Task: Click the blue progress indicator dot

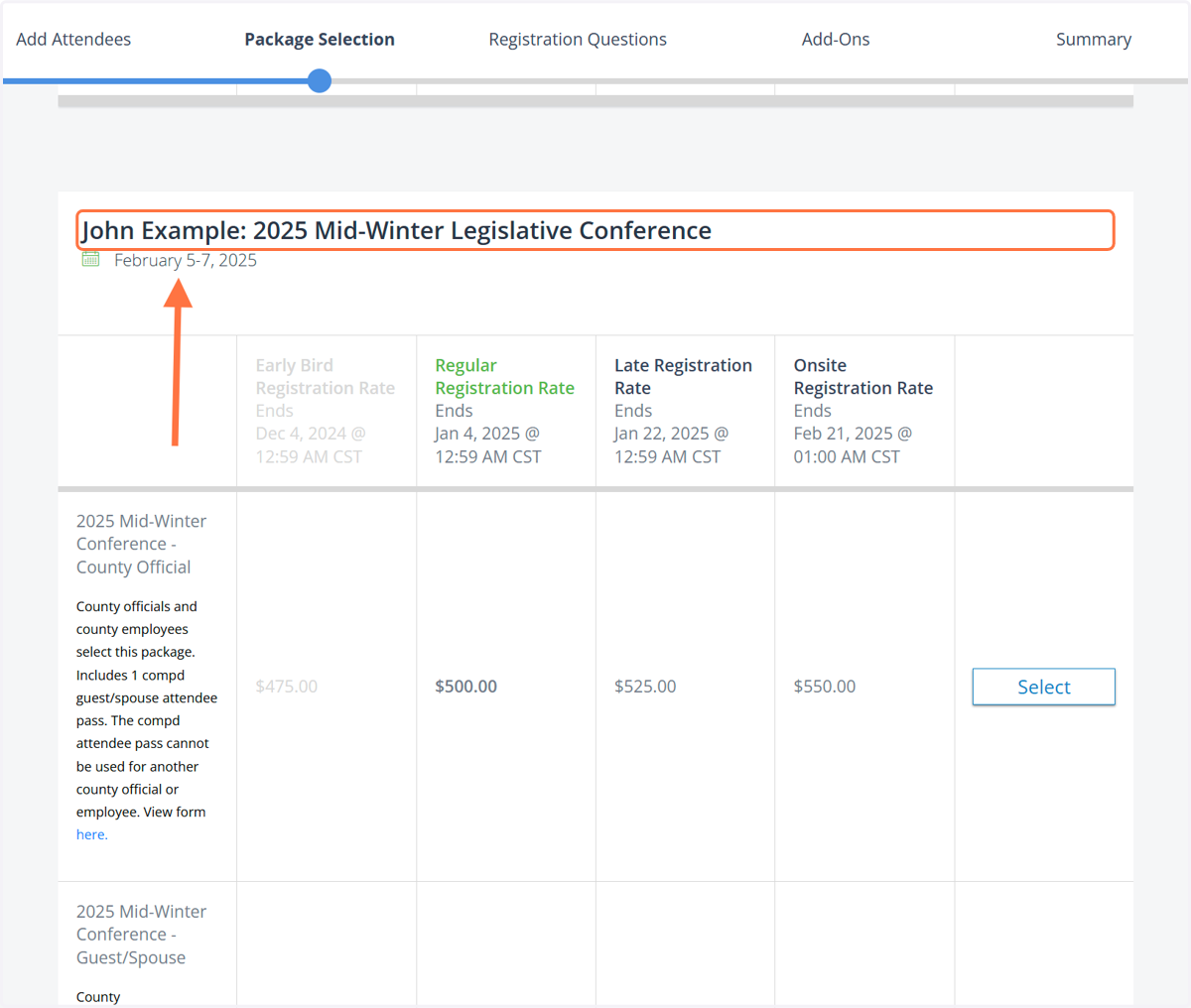Action: pos(320,81)
